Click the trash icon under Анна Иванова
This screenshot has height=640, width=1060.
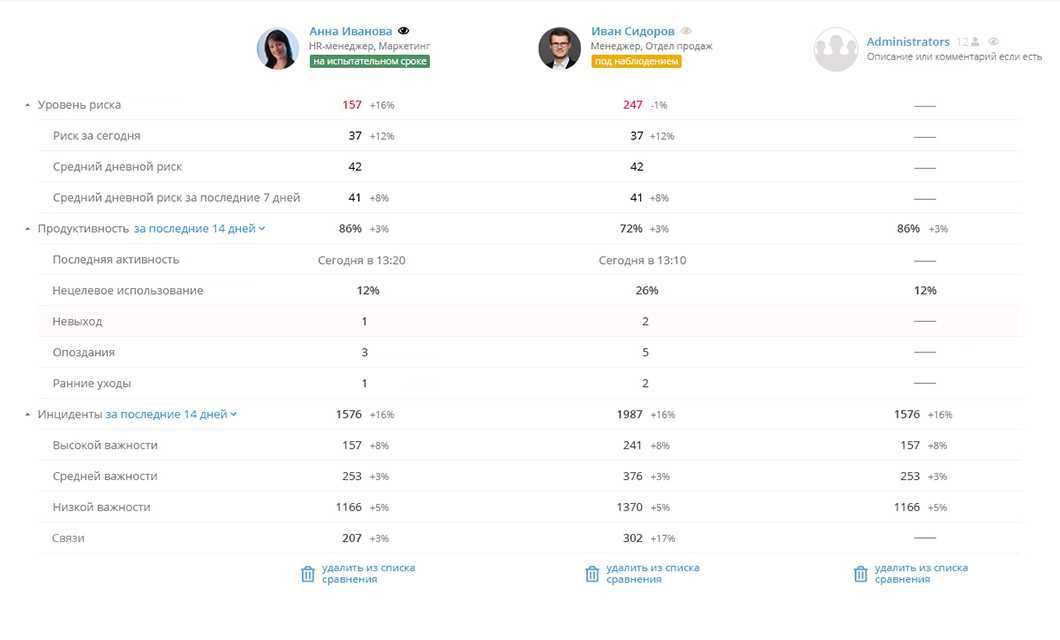click(x=308, y=574)
